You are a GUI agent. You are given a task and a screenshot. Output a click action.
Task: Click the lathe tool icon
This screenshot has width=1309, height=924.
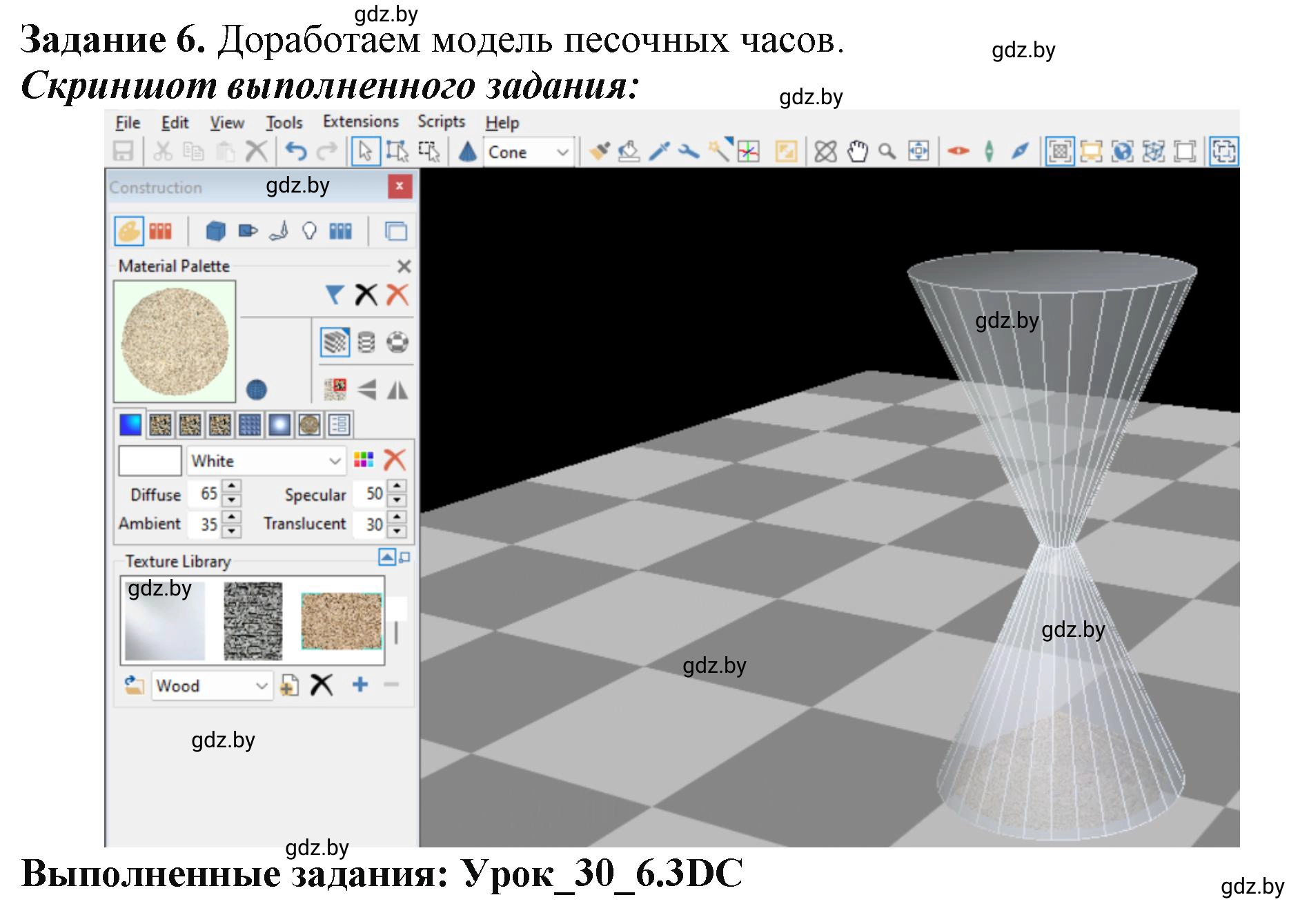[x=279, y=231]
